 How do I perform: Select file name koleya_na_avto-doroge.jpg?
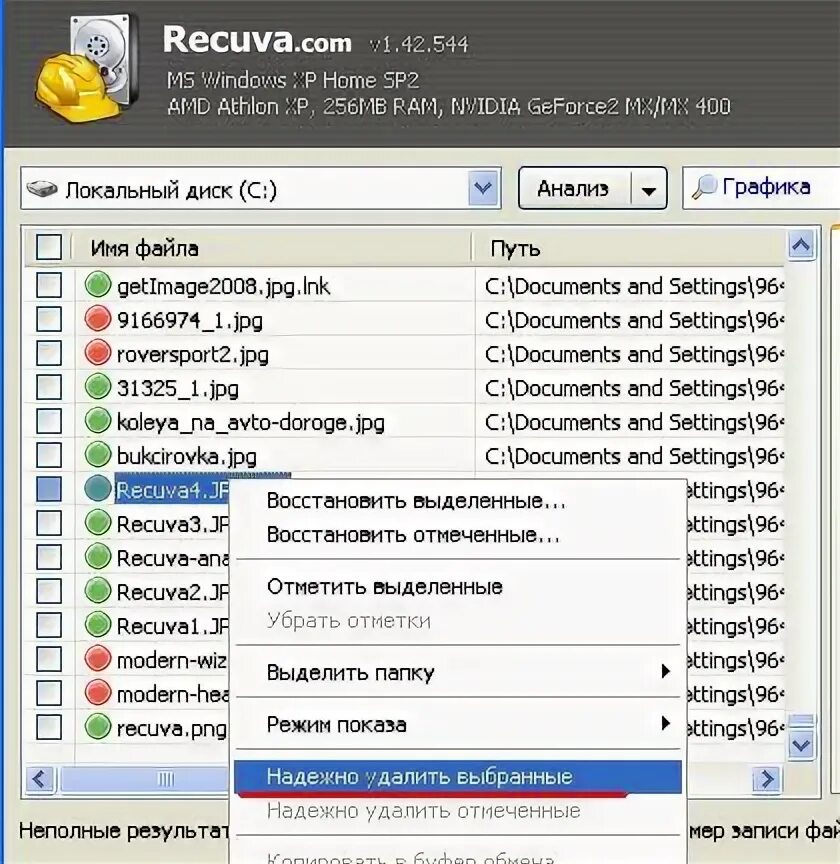[x=251, y=423]
